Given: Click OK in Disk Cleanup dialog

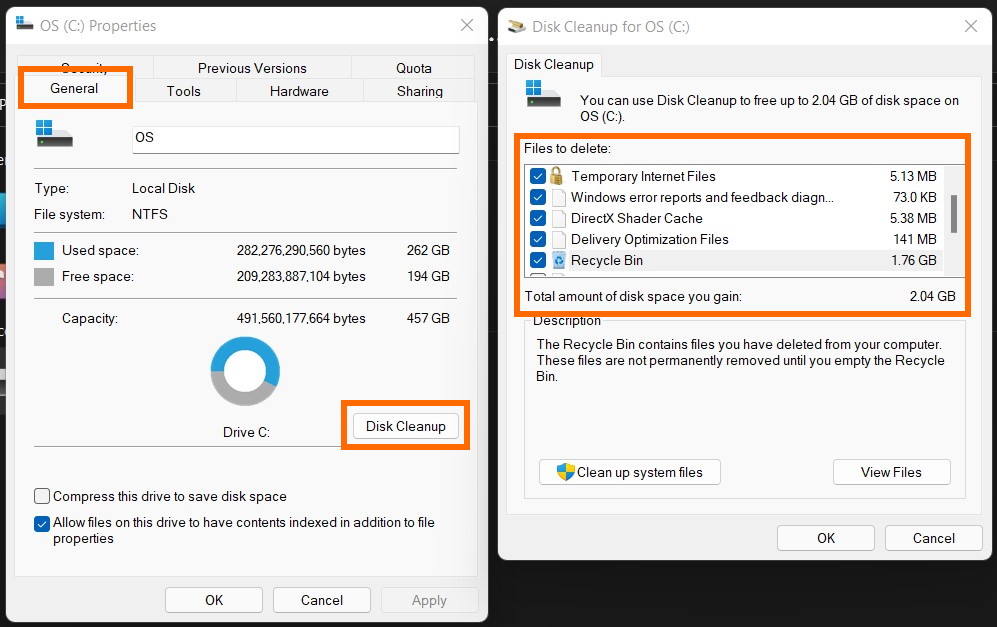Looking at the screenshot, I should point(825,538).
